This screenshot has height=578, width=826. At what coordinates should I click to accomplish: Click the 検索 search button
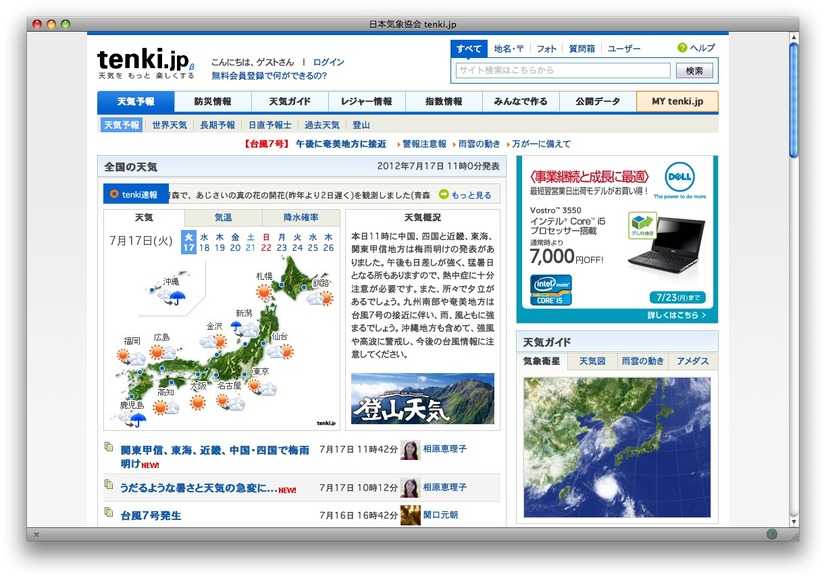pos(694,71)
